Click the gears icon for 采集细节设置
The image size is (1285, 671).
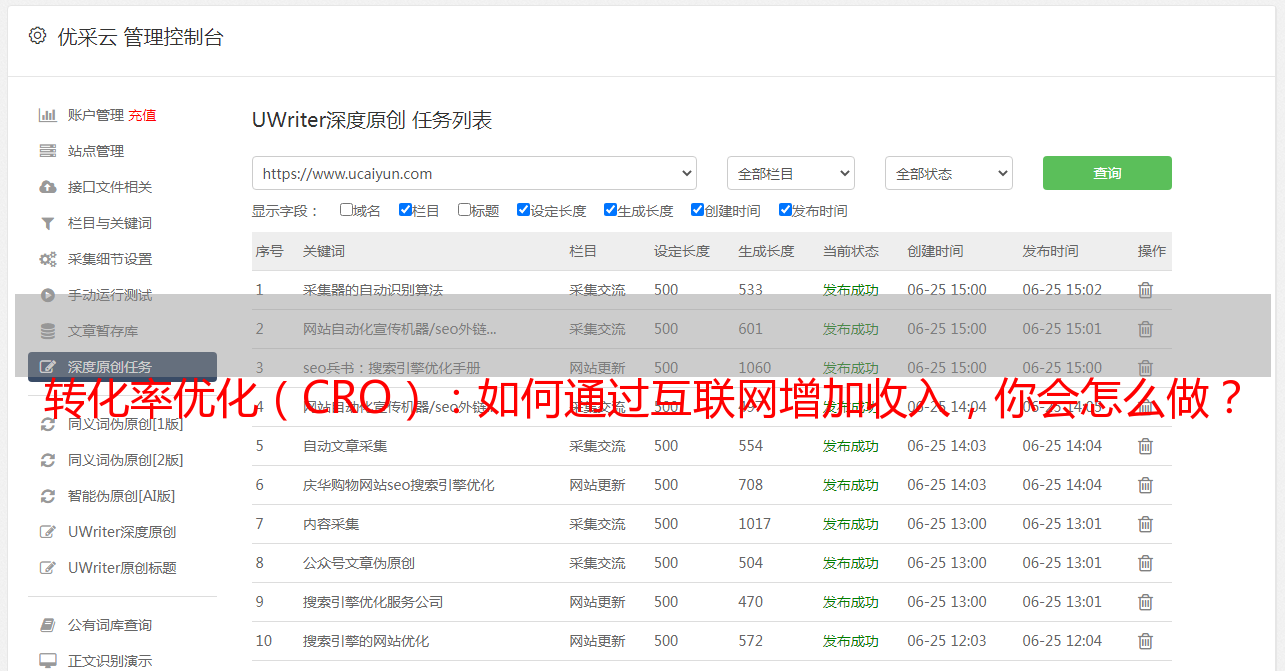47,259
